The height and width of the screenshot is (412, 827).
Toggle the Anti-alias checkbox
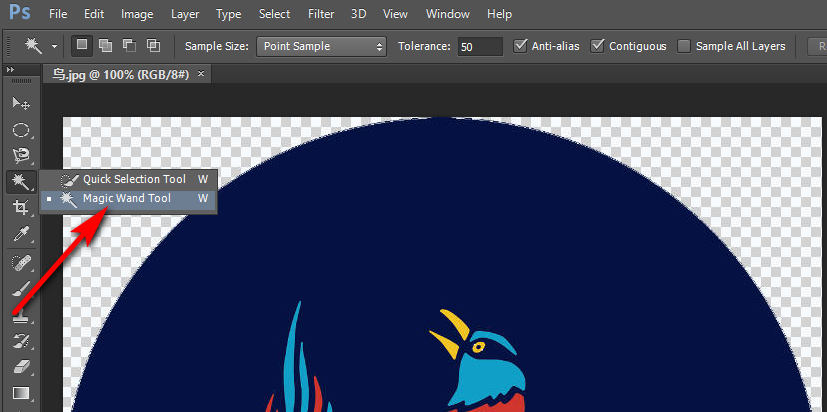point(521,46)
